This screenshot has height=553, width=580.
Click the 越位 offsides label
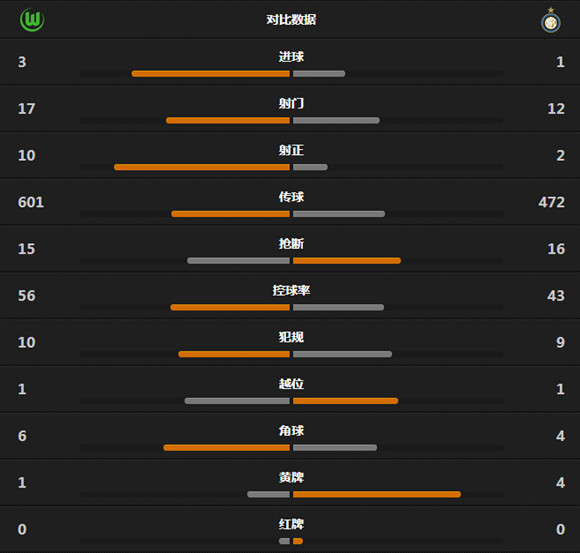pyautogui.click(x=291, y=384)
